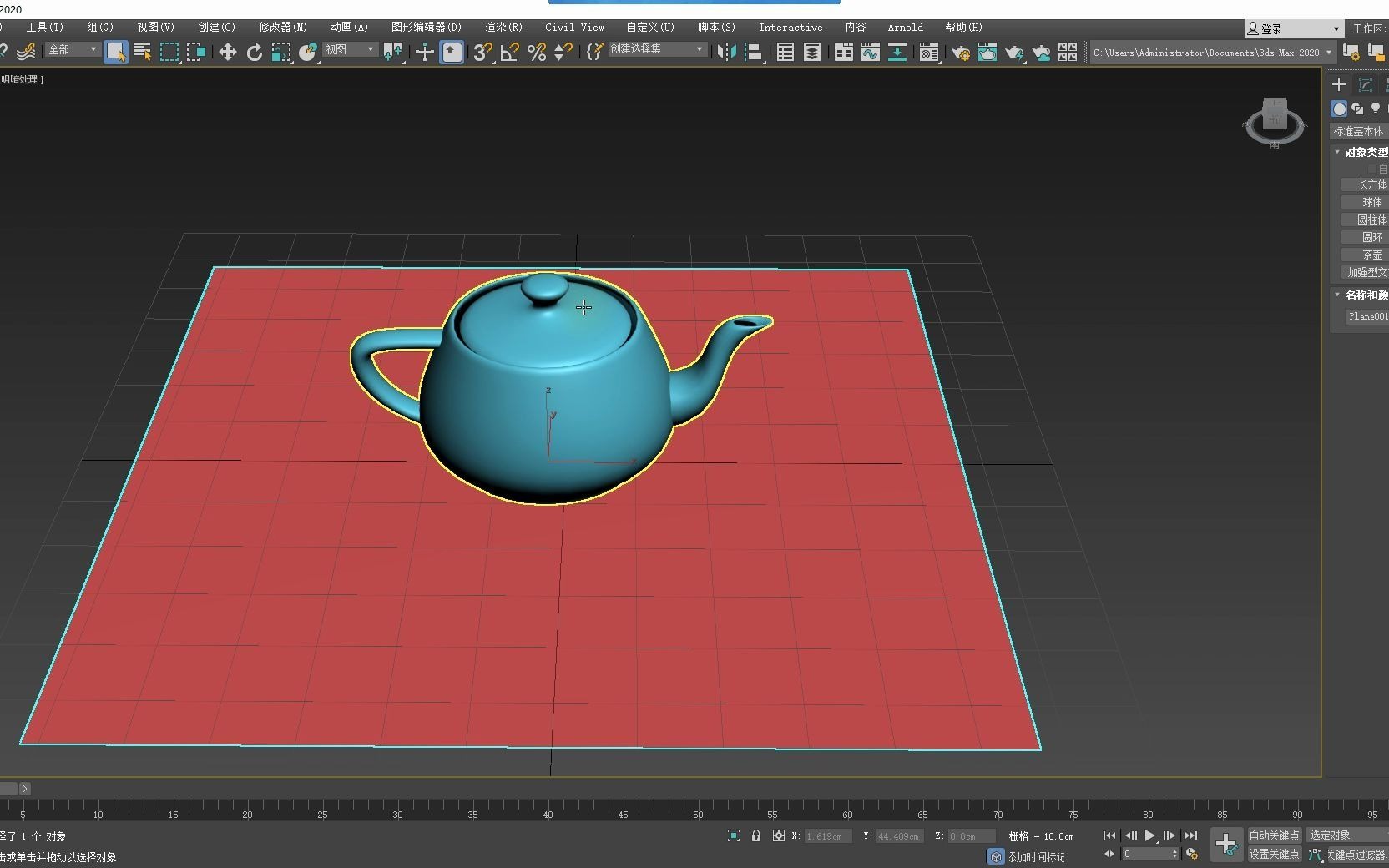The width and height of the screenshot is (1389, 868).
Task: Toggle the 3D Snaps button
Action: click(482, 52)
